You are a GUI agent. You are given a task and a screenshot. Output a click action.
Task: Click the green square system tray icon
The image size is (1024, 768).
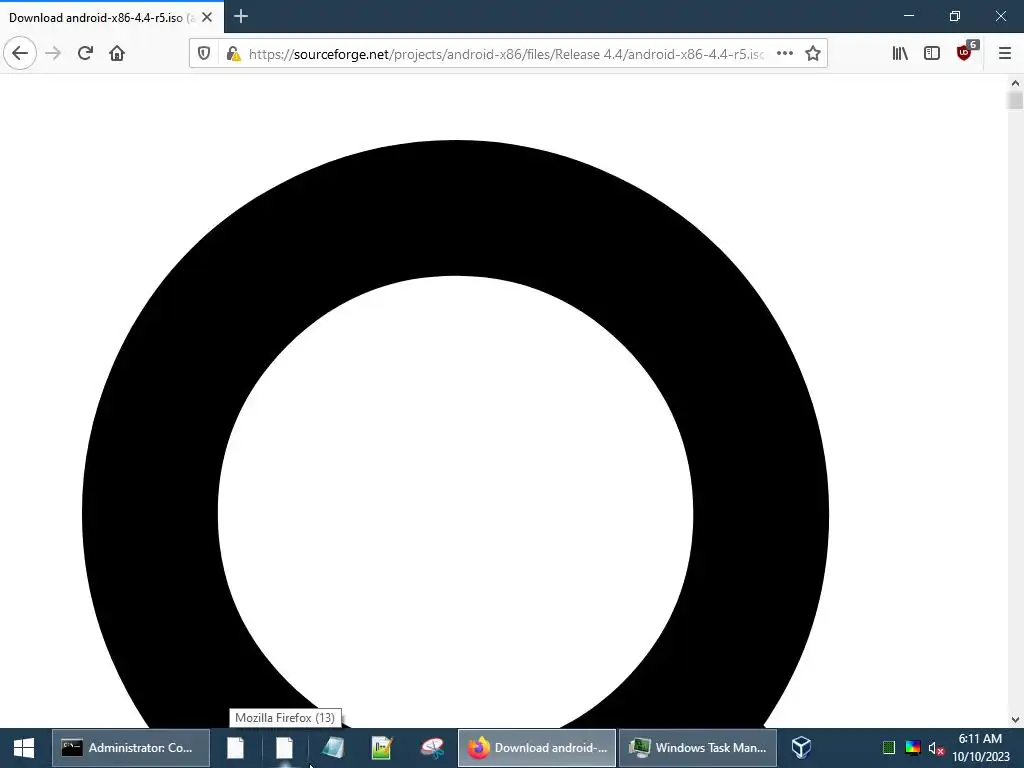(889, 748)
